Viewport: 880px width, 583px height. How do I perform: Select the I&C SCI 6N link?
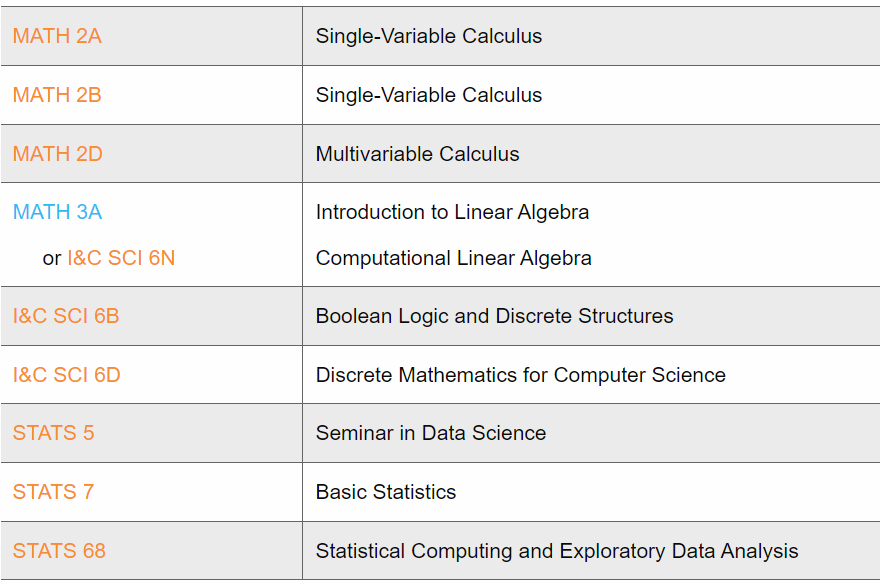[x=121, y=259]
